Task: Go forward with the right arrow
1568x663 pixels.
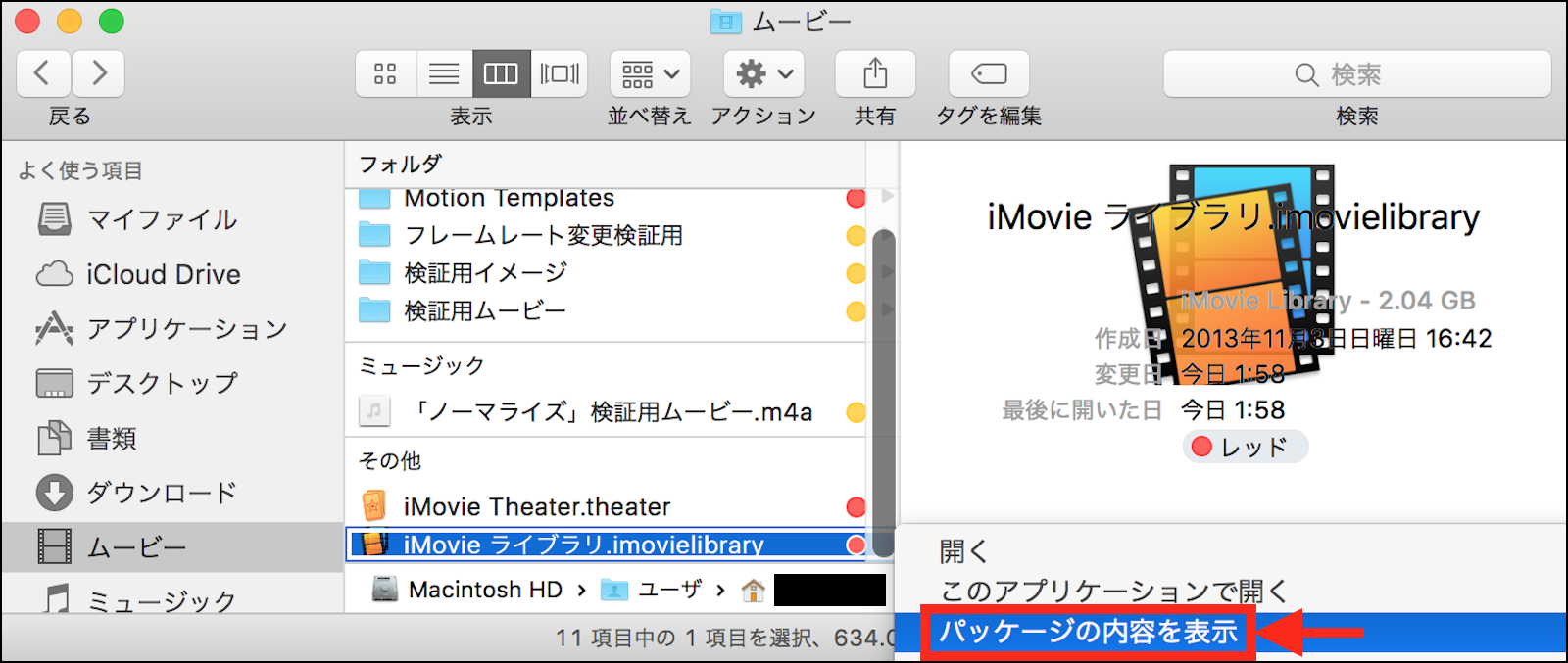Action: click(x=98, y=74)
